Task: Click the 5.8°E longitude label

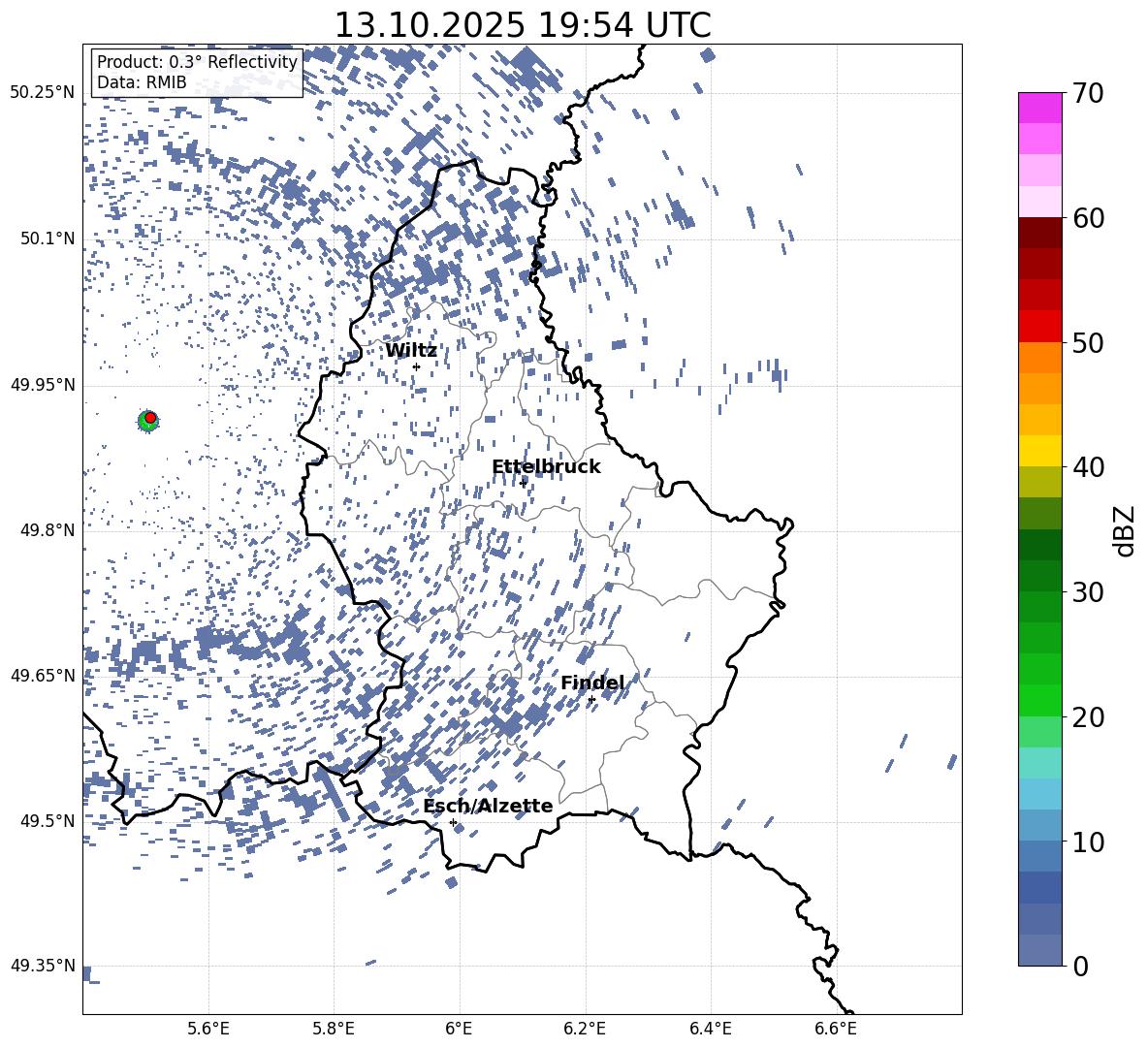Action: [x=334, y=1029]
